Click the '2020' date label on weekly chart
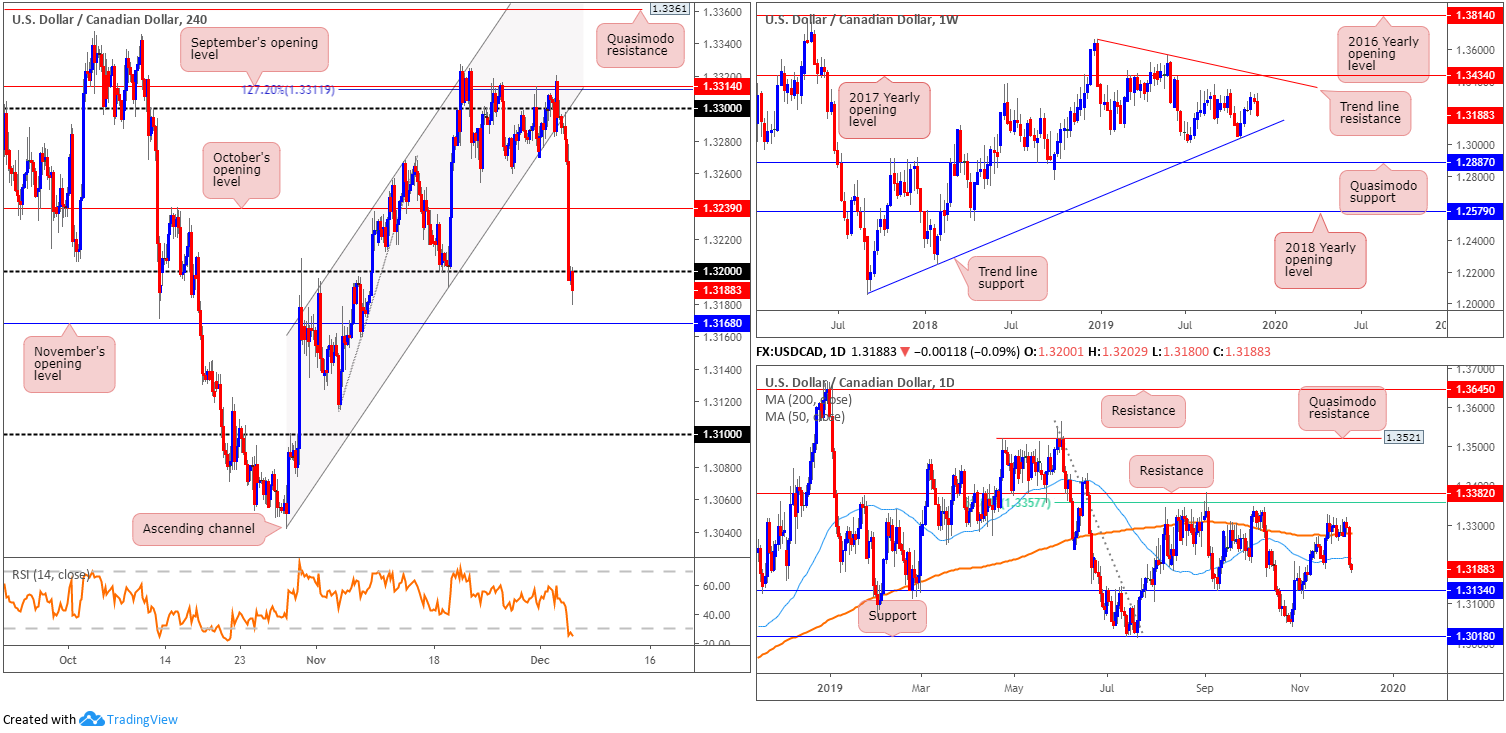Screen dimensions: 1506x733 1275,326
